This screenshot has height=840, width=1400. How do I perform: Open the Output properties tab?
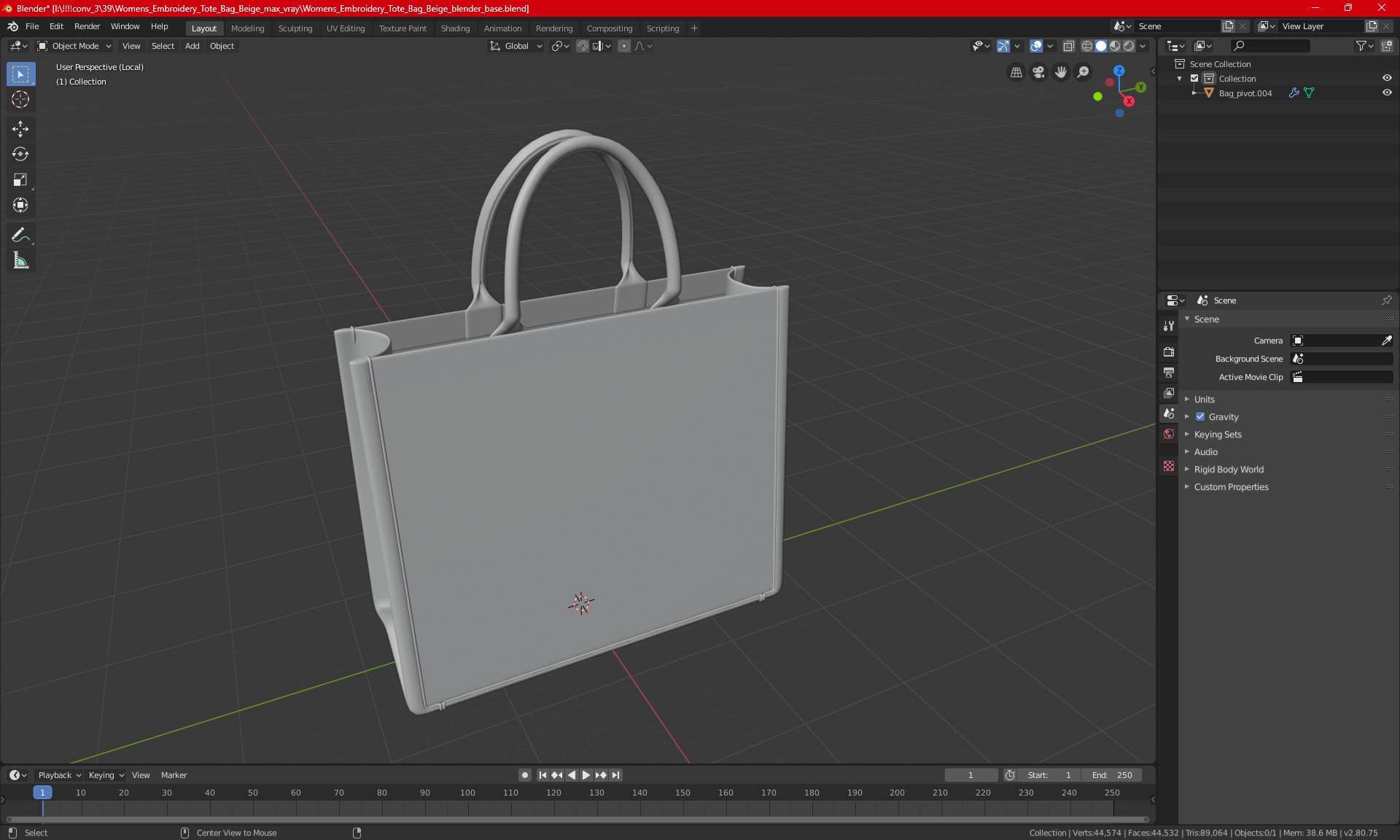tap(1169, 373)
